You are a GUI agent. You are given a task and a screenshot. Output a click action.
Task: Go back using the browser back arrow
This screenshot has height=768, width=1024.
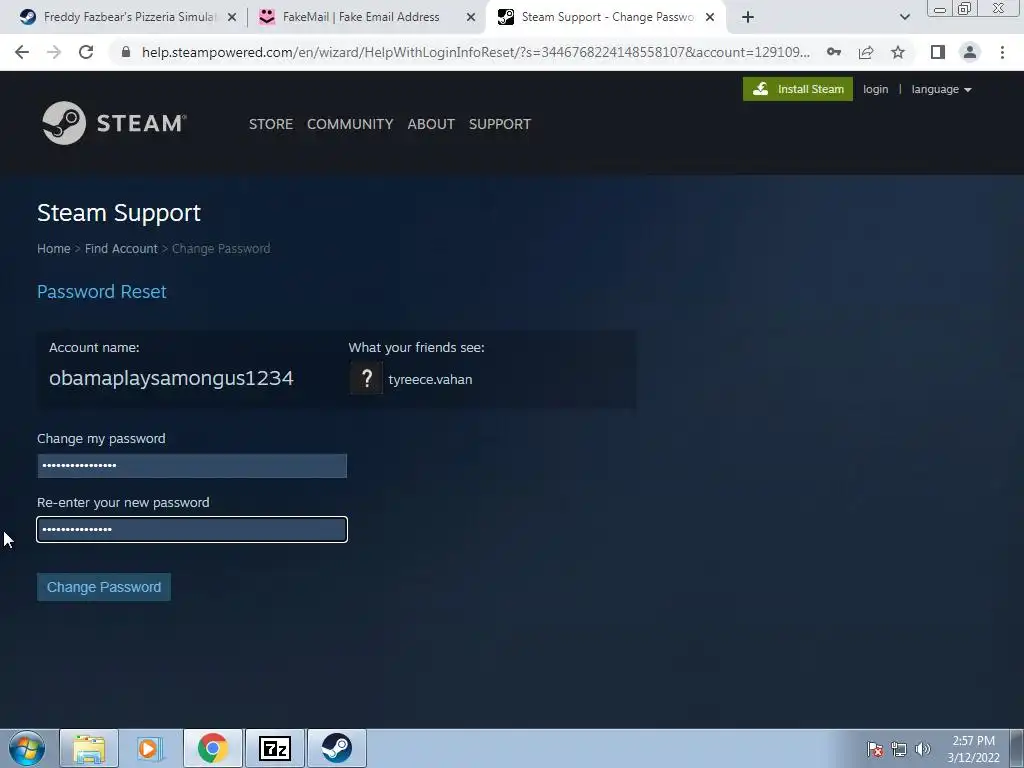click(22, 52)
